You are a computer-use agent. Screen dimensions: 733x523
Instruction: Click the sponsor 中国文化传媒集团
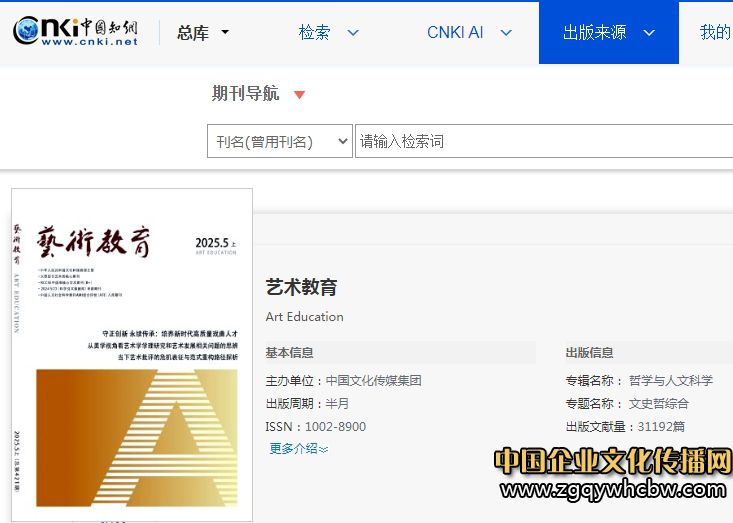pyautogui.click(x=373, y=380)
